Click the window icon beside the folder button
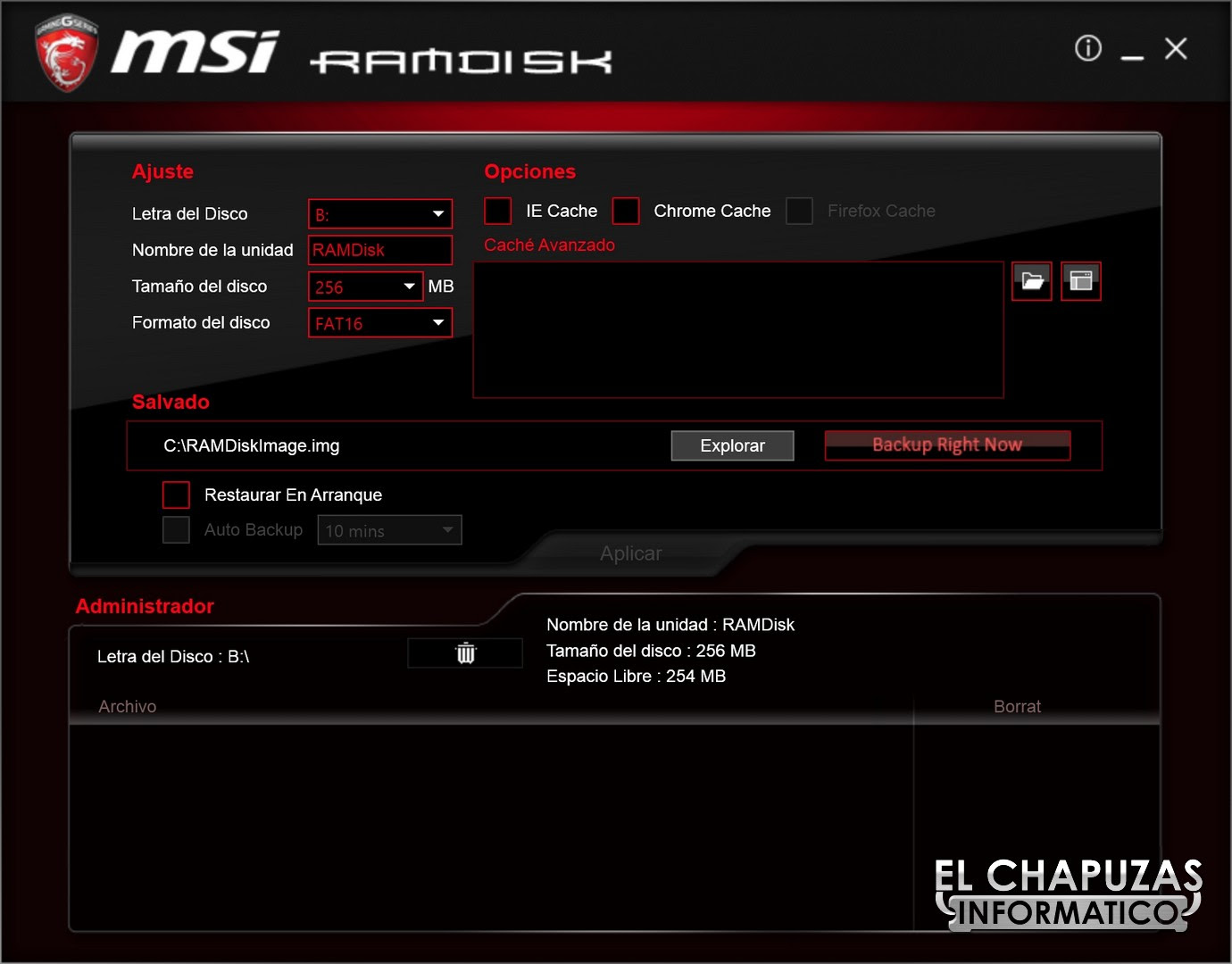Viewport: 1232px width, 964px height. coord(1080,281)
